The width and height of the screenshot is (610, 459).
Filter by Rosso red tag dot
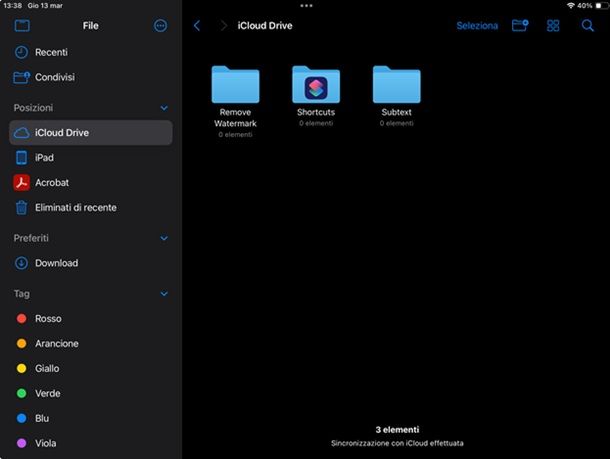coord(21,319)
